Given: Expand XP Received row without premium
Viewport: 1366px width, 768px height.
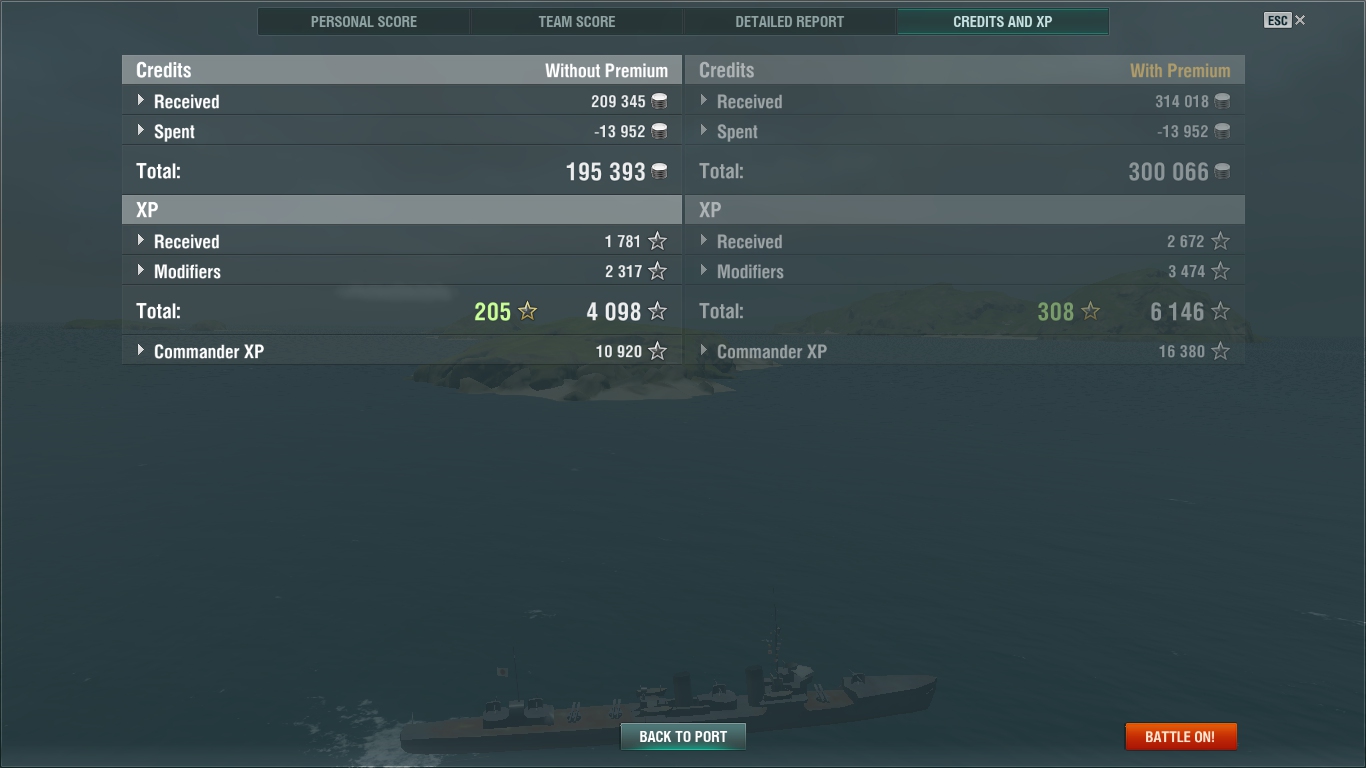Looking at the screenshot, I should pyautogui.click(x=402, y=241).
